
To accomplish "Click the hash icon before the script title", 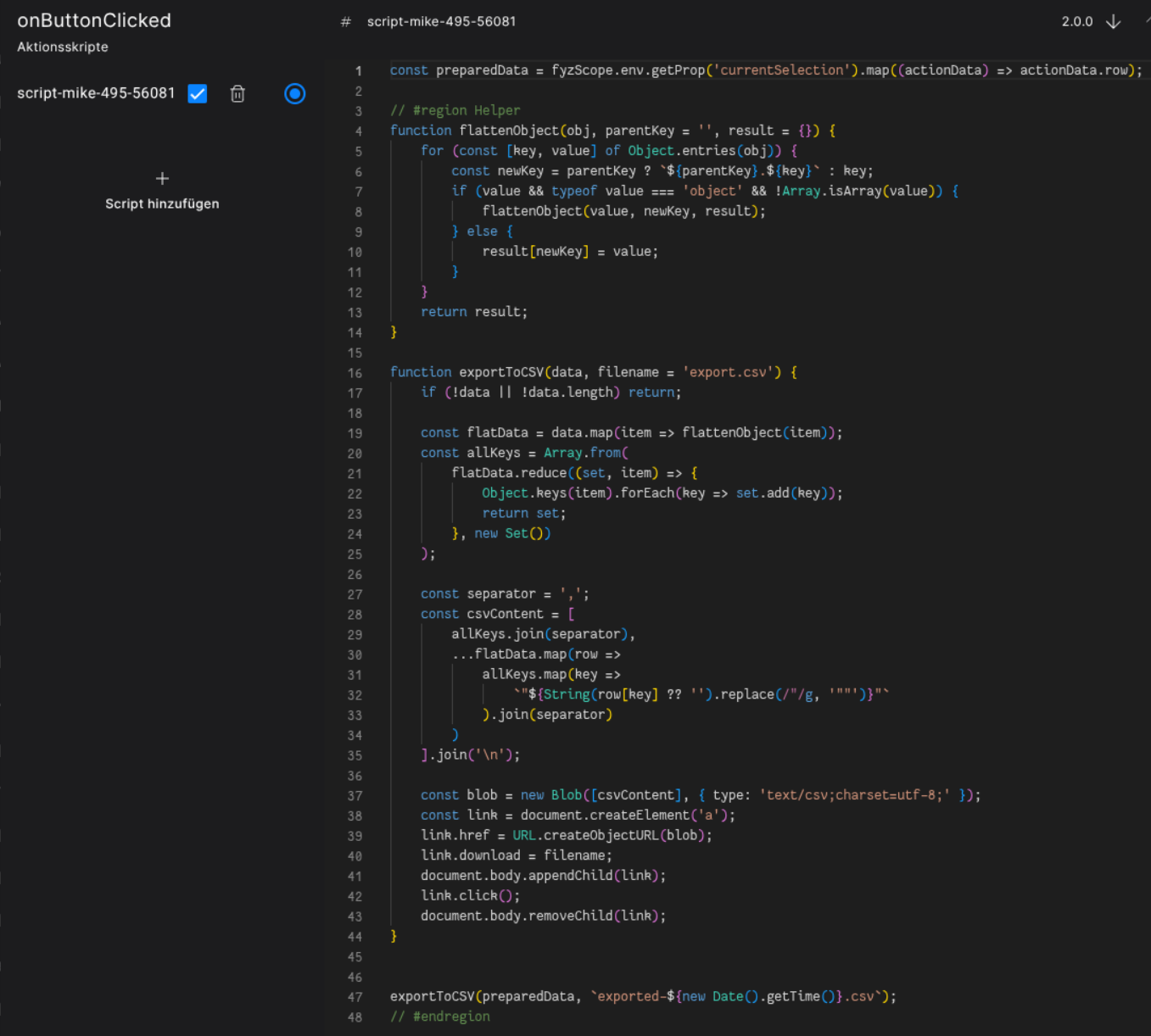I will tap(344, 22).
